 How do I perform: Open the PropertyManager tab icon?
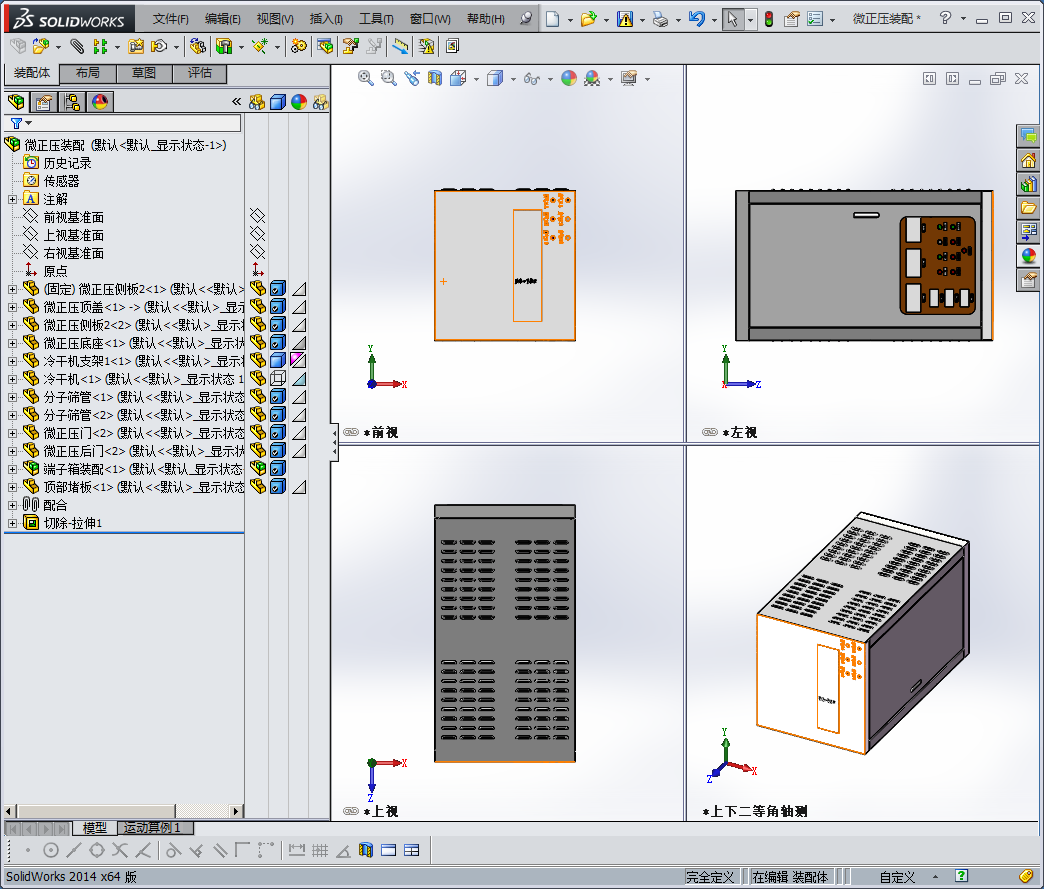pyautogui.click(x=43, y=102)
